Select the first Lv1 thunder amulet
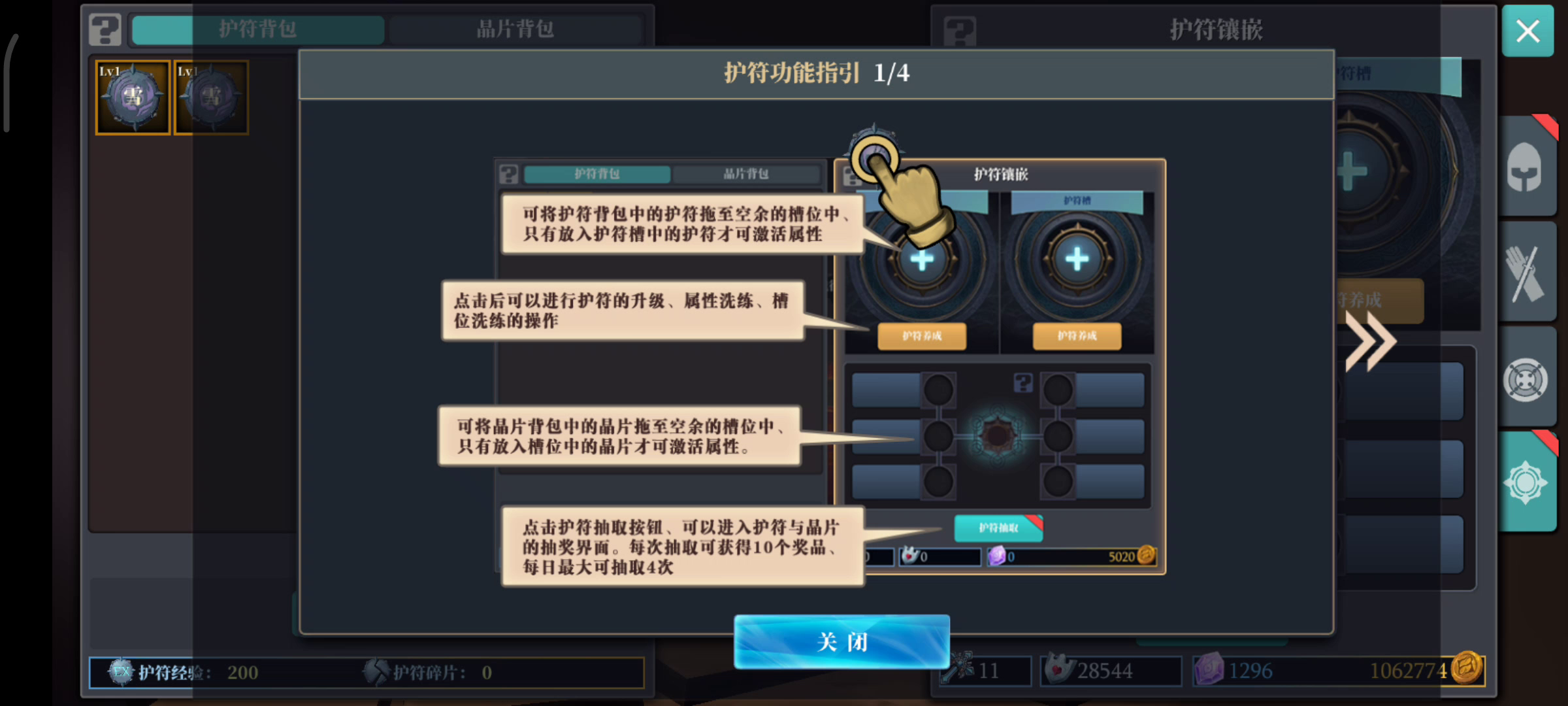The image size is (1568, 706). [x=133, y=97]
